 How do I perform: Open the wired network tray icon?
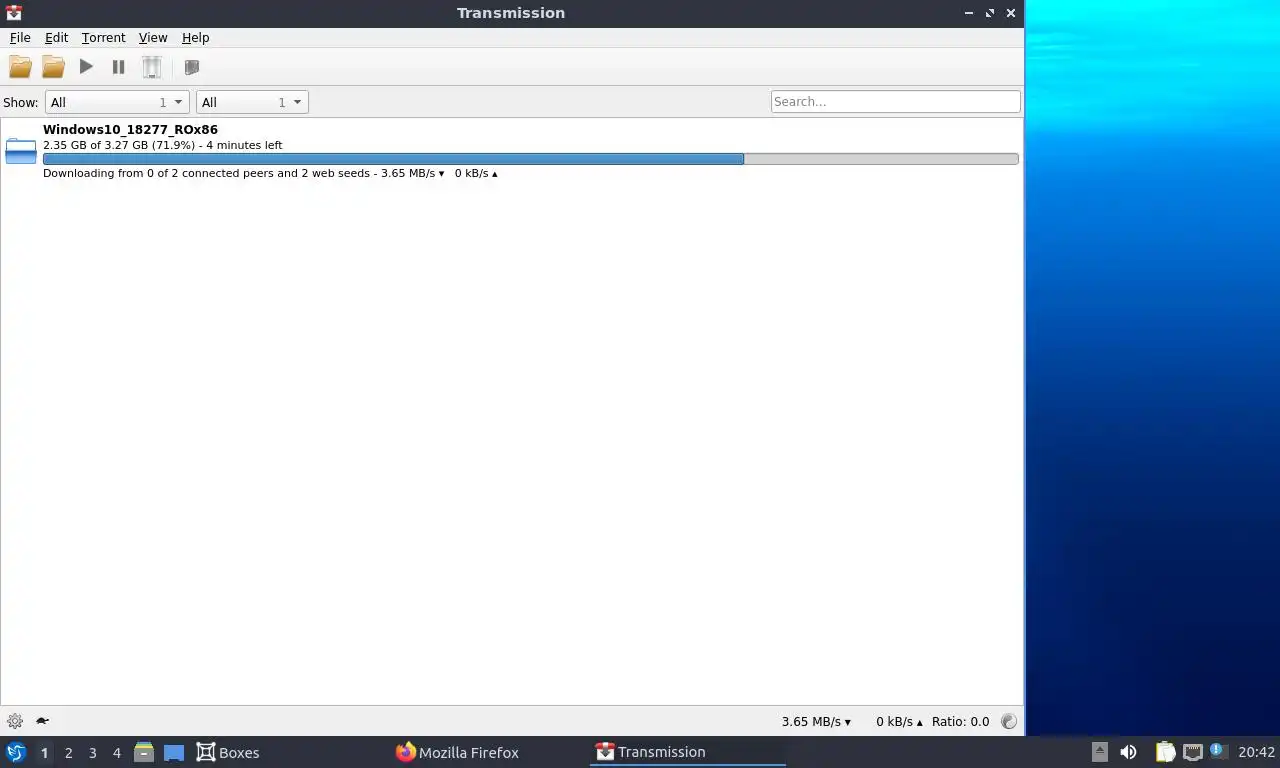pos(1192,752)
